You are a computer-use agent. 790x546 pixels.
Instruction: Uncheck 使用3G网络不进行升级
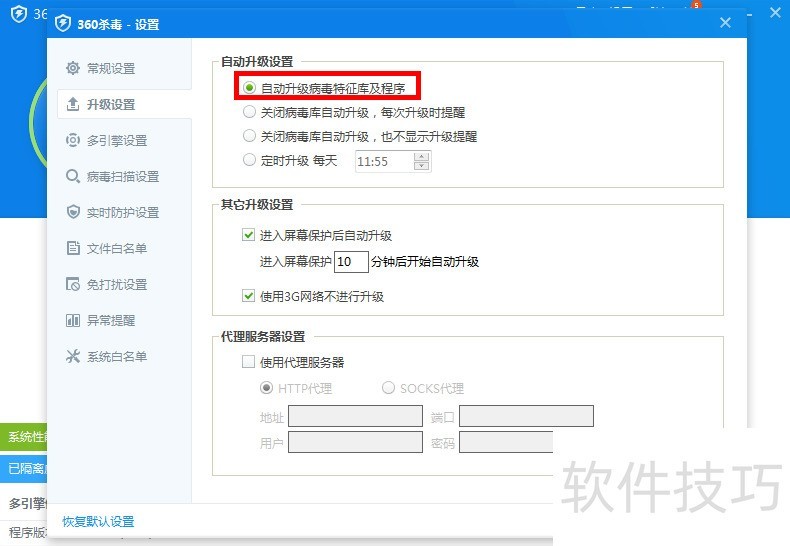pos(248,296)
